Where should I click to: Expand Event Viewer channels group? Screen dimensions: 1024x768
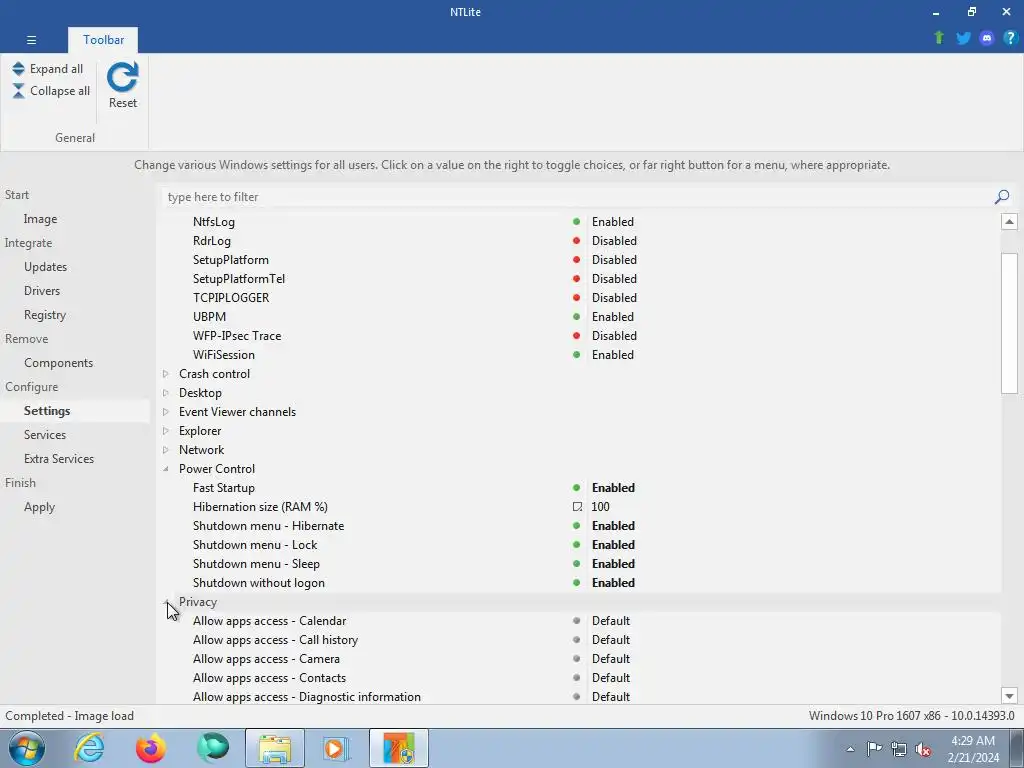pos(166,411)
